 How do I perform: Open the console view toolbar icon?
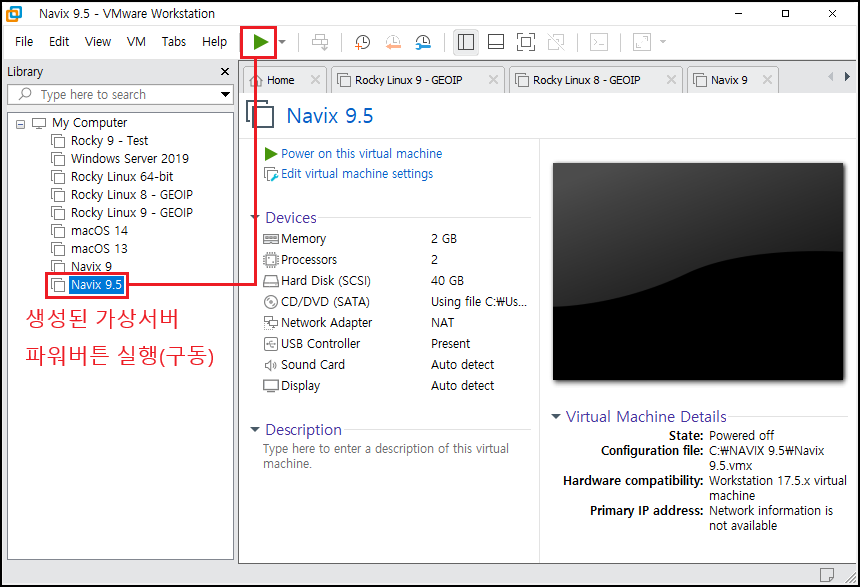coord(599,42)
